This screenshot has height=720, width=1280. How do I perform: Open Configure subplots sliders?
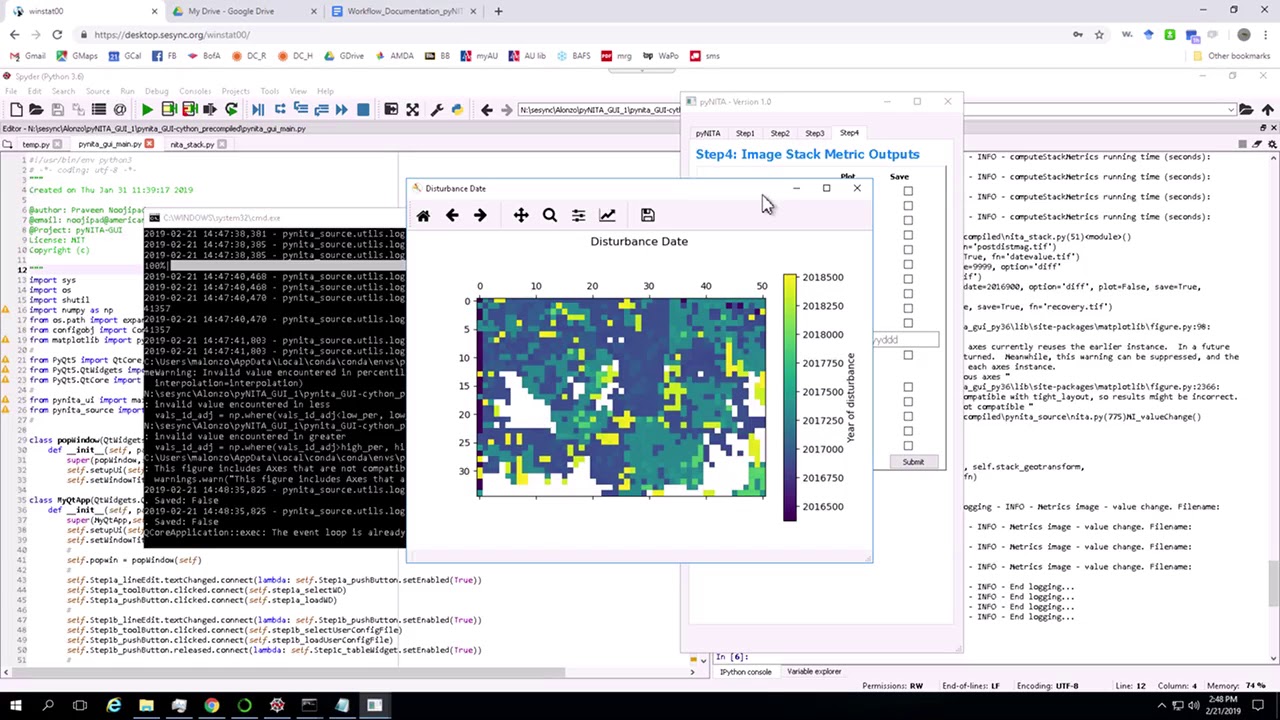point(578,216)
